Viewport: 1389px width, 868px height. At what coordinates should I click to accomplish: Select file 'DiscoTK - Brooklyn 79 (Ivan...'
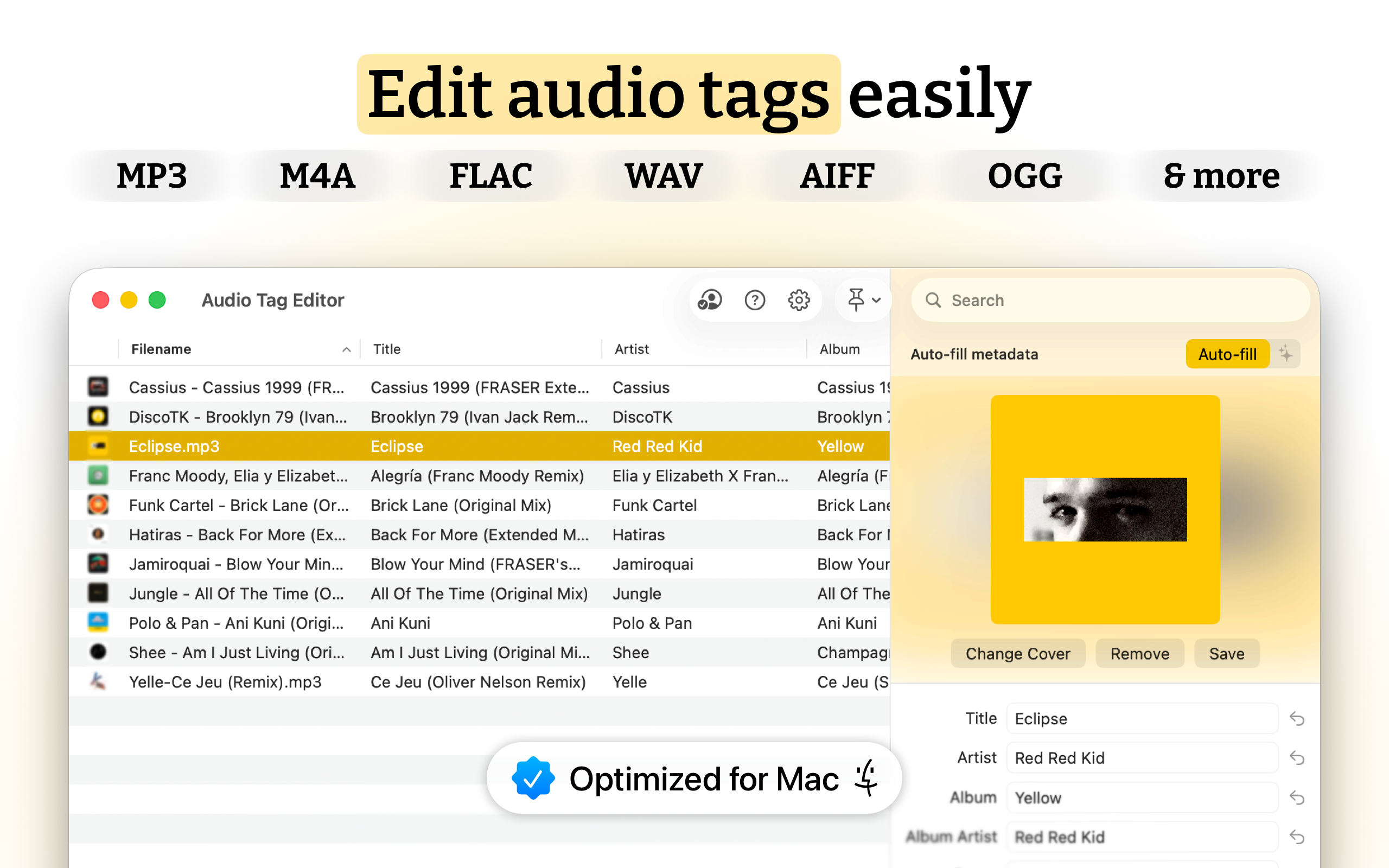[x=238, y=417]
